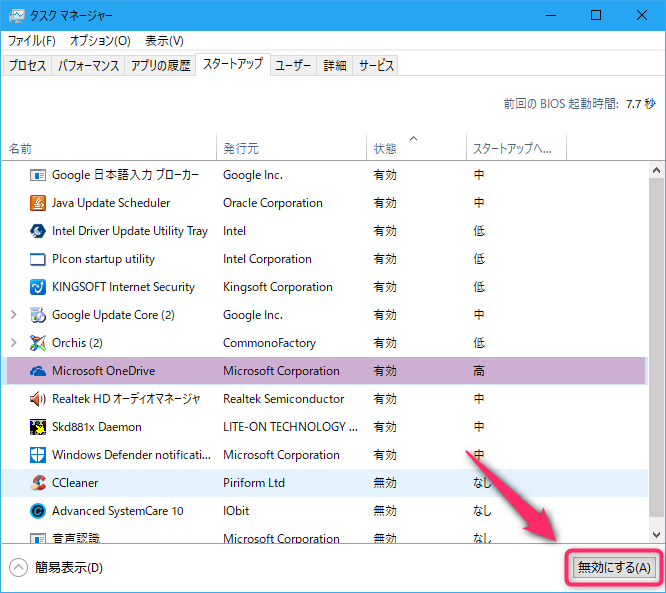666x593 pixels.
Task: Click publisher CommonoFactory
Action: point(269,343)
